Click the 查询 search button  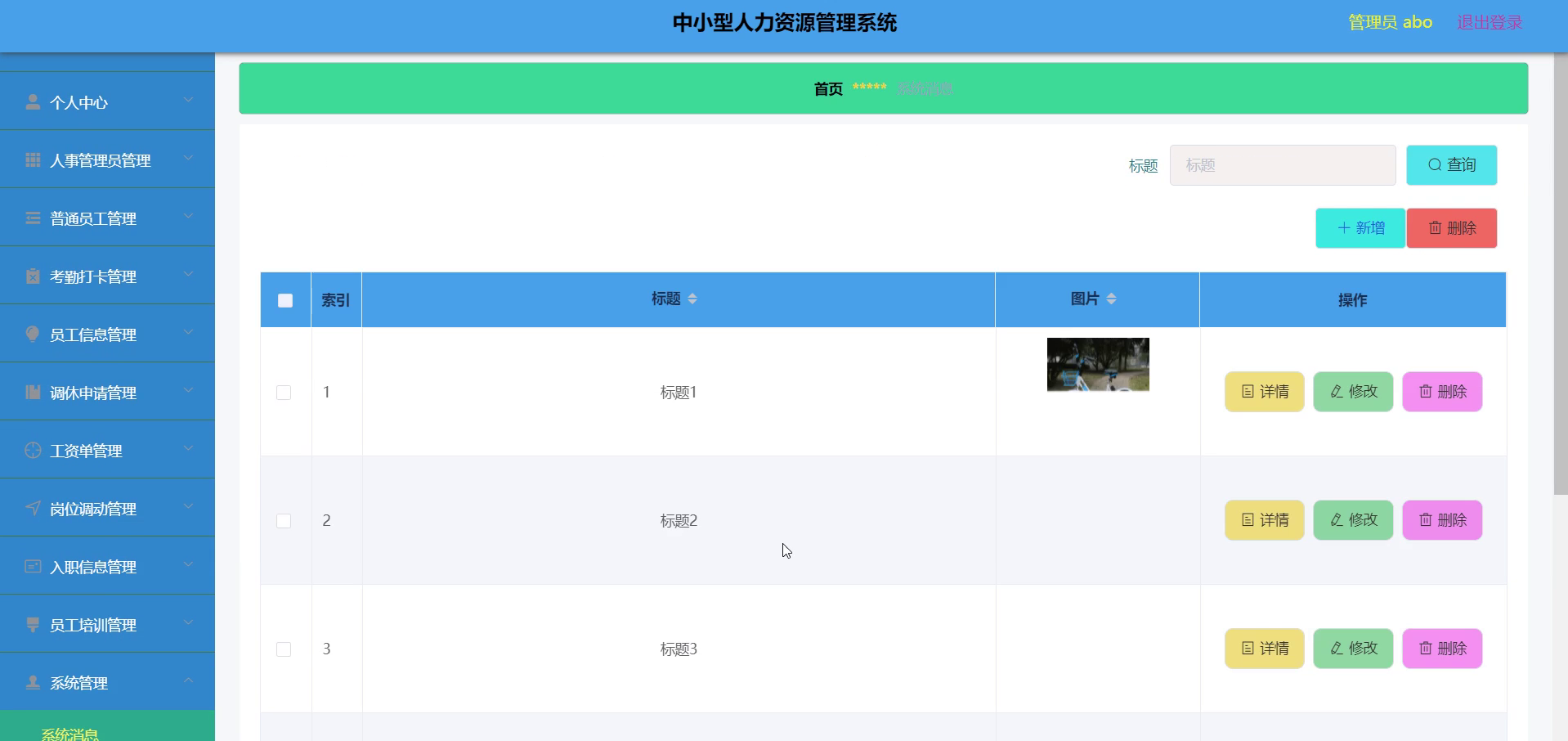tap(1451, 165)
